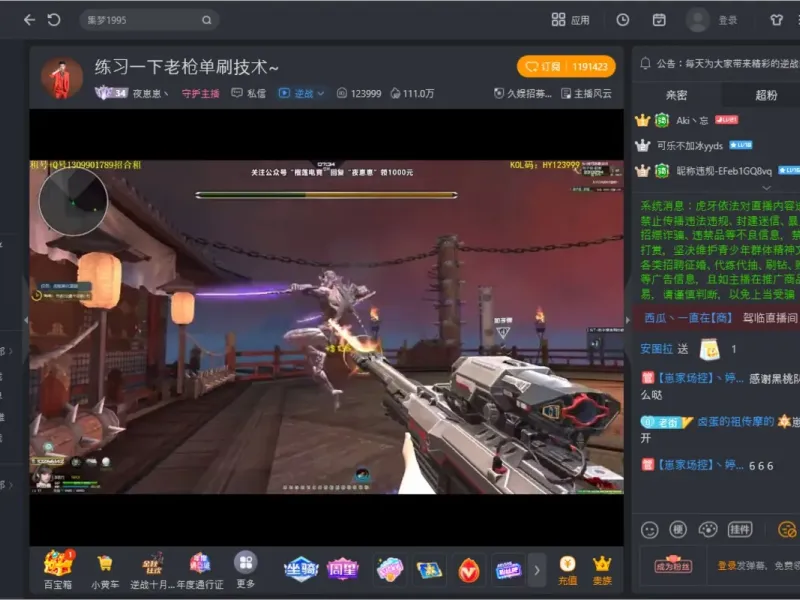Go back with the back arrow
Viewport: 800px width, 600px height.
(29, 20)
